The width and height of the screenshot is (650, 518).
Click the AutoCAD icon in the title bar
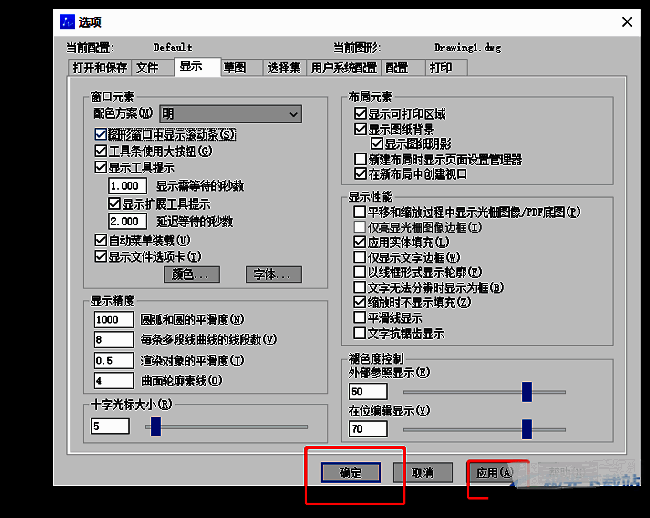coord(67,21)
